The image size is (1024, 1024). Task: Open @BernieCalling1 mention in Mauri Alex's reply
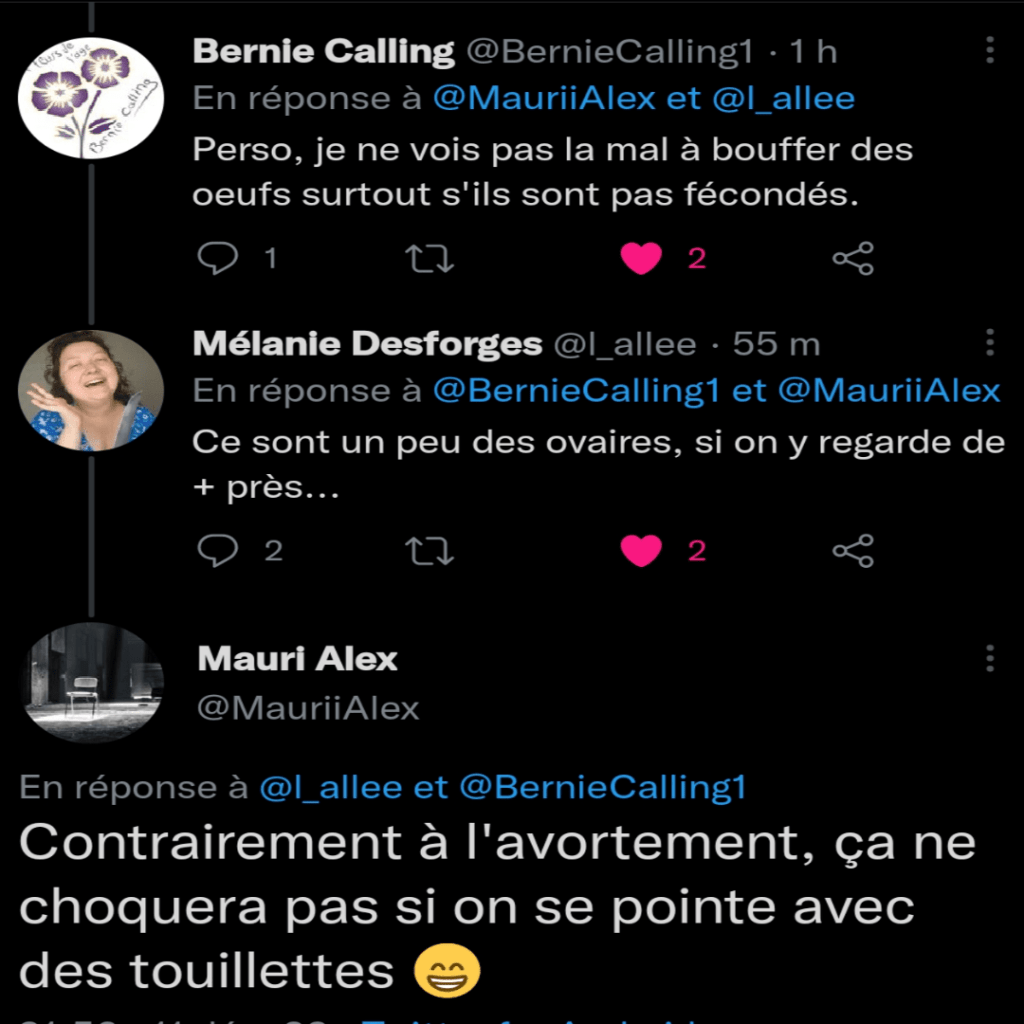coord(602,788)
